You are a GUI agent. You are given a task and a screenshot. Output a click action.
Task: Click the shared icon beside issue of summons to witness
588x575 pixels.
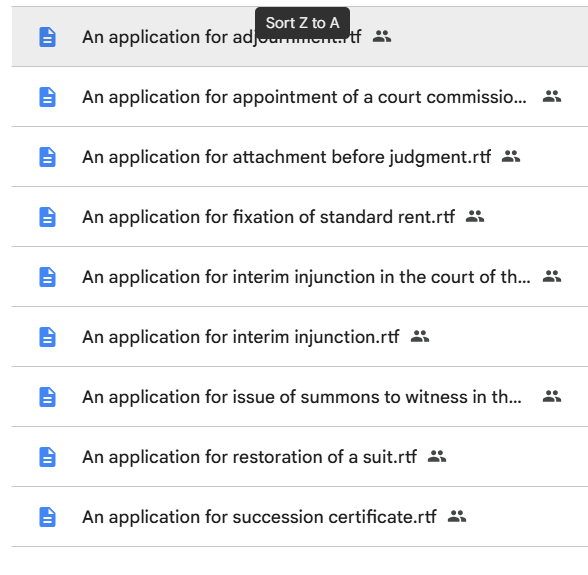[552, 396]
